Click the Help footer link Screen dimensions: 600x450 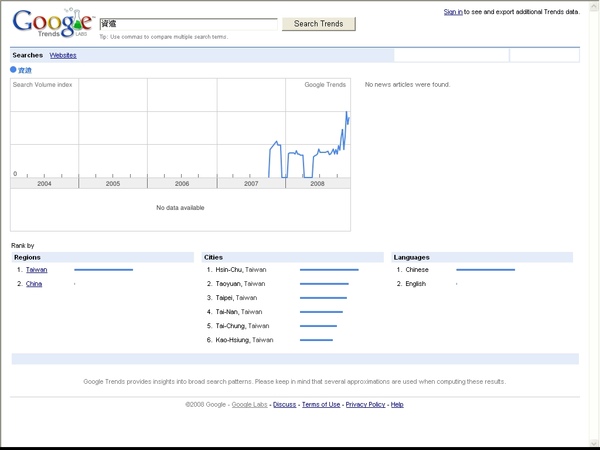[x=397, y=404]
